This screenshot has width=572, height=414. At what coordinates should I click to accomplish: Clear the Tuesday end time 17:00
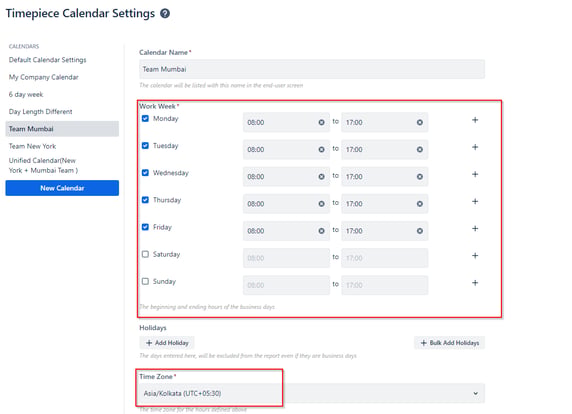coord(420,150)
